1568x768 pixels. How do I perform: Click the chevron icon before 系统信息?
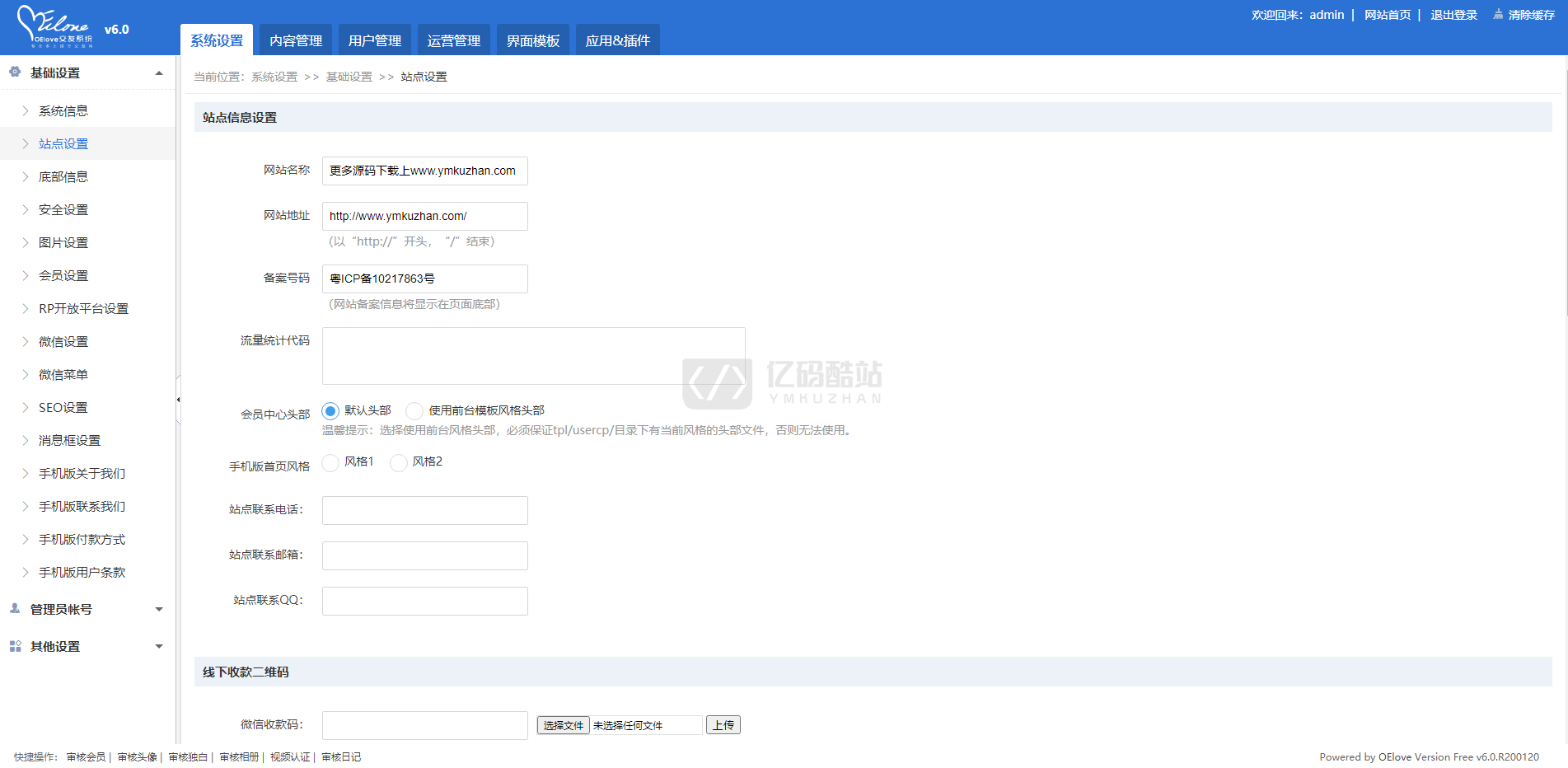[x=26, y=110]
